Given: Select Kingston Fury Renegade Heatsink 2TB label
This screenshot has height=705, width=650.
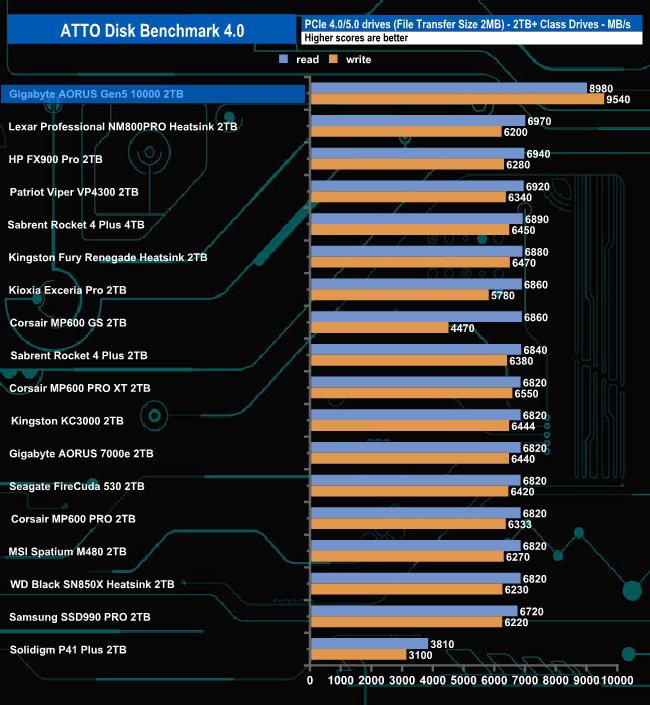Looking at the screenshot, I should point(108,257).
